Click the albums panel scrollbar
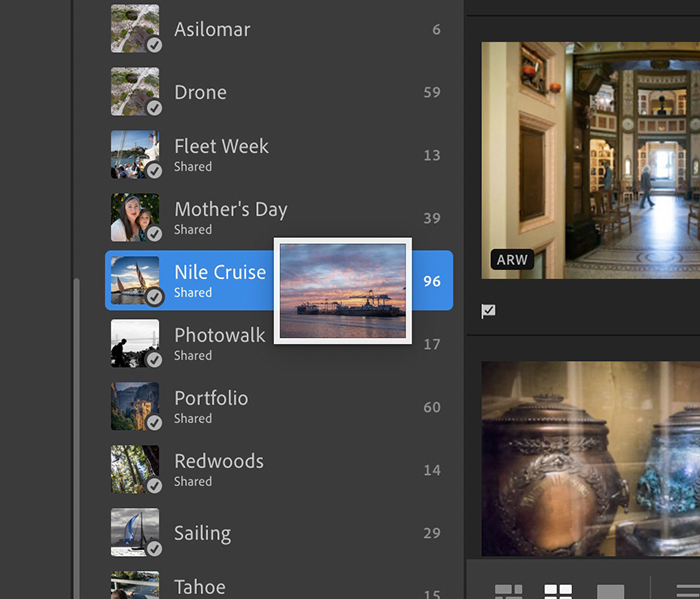The width and height of the screenshot is (700, 599). tap(76, 438)
